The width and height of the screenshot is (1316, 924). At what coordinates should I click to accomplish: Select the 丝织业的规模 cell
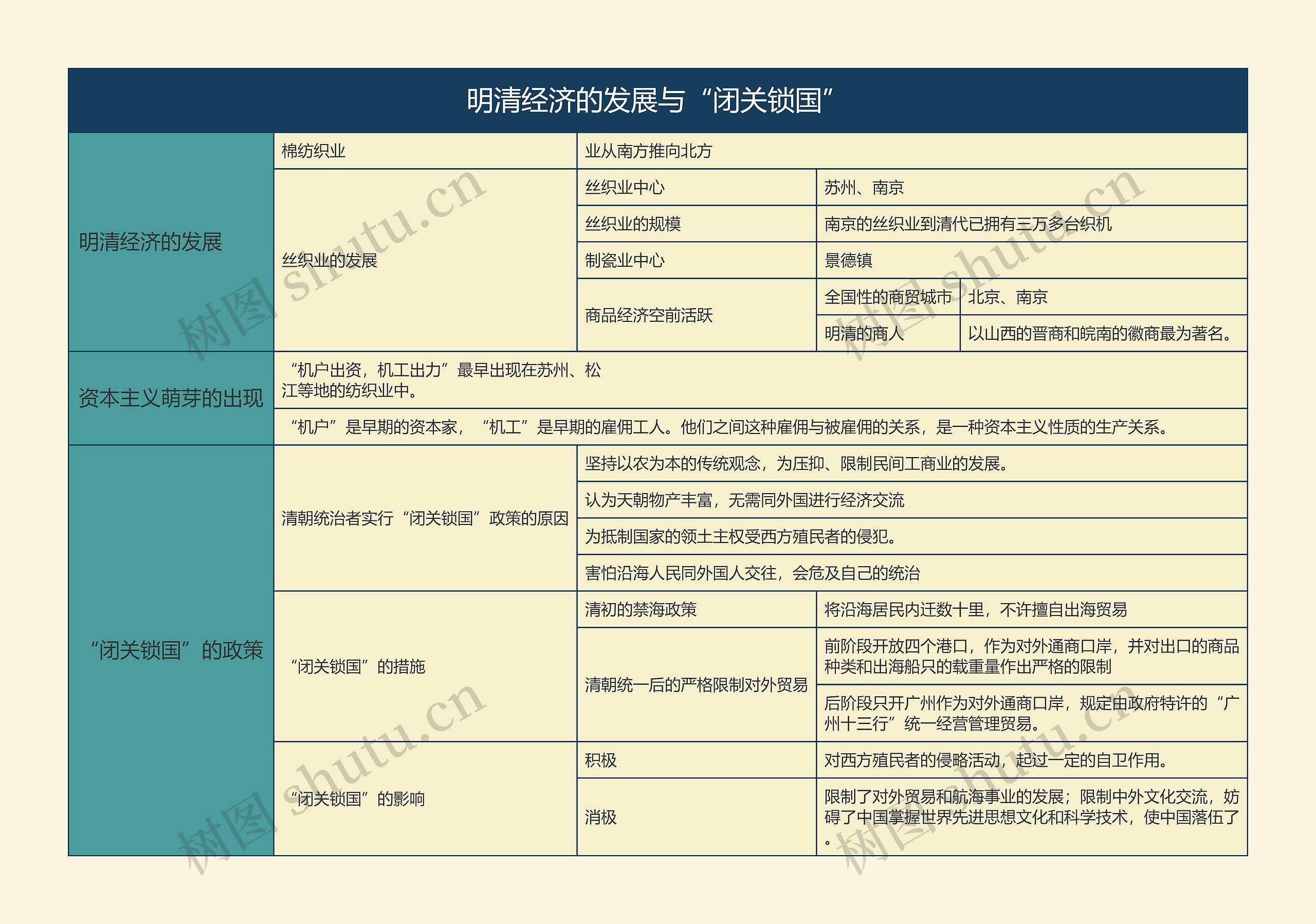click(x=697, y=224)
